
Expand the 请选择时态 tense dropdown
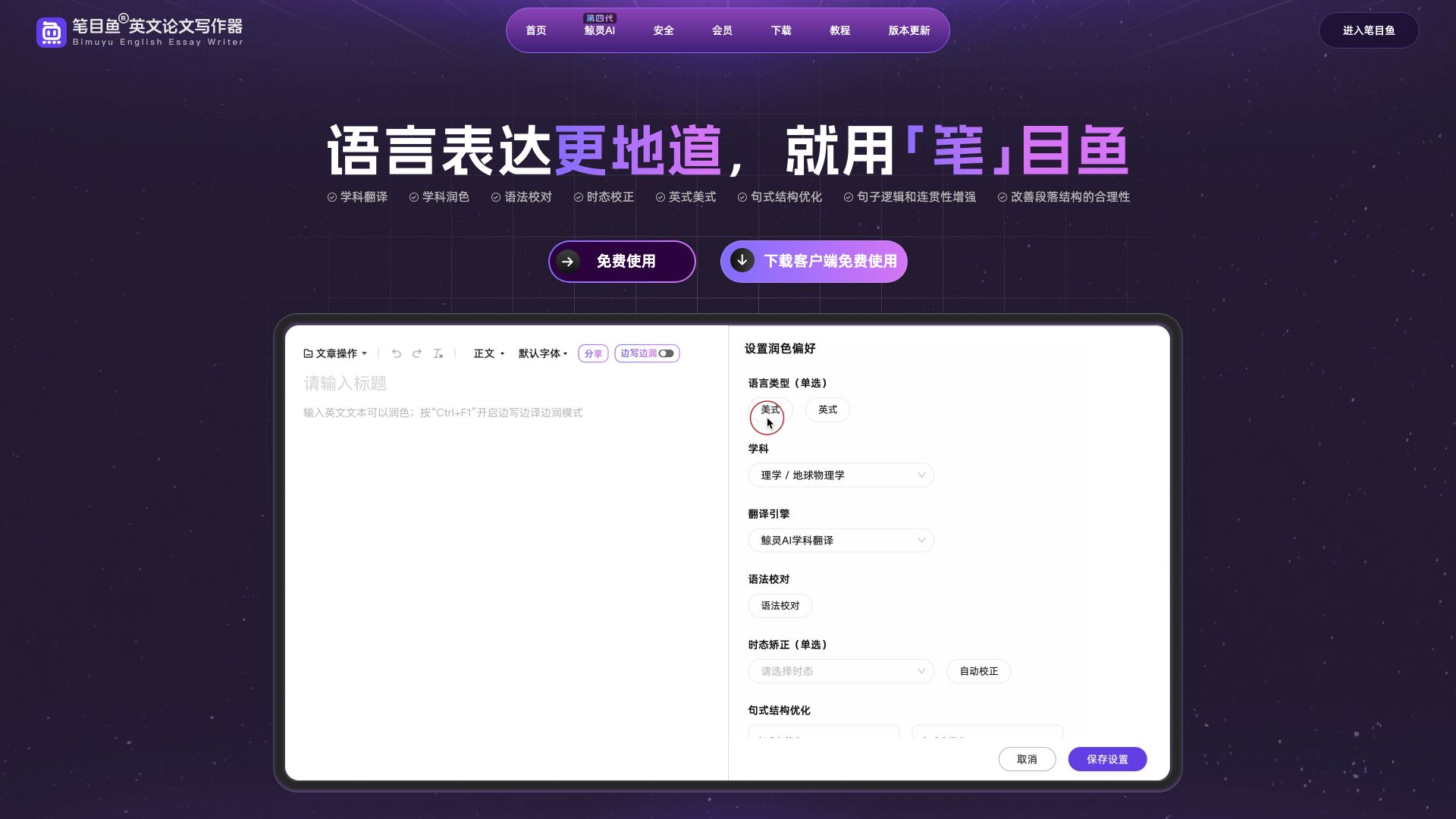841,671
